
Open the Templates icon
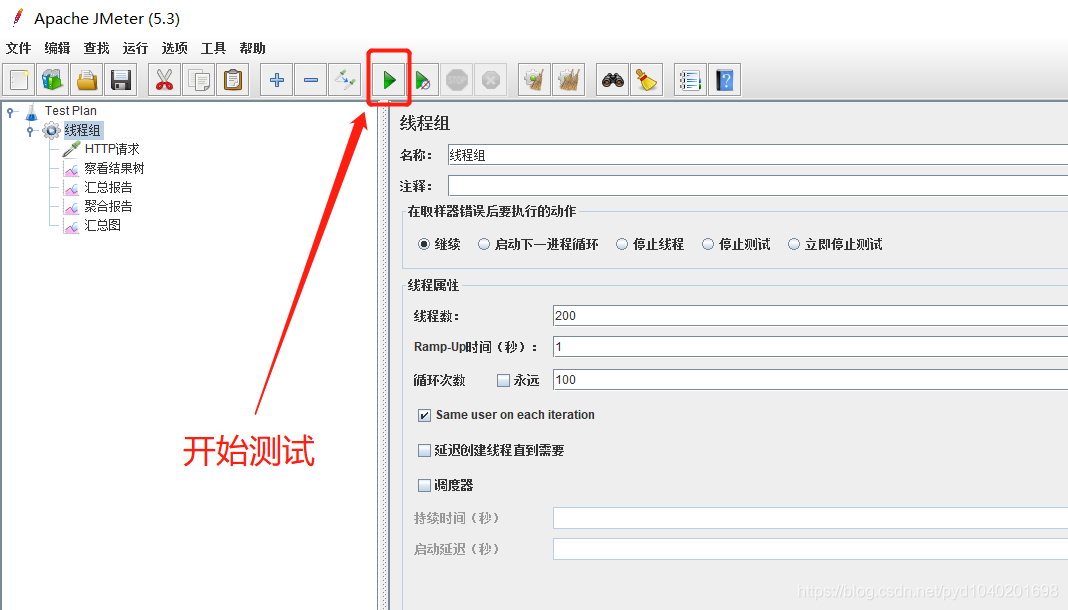[x=53, y=80]
